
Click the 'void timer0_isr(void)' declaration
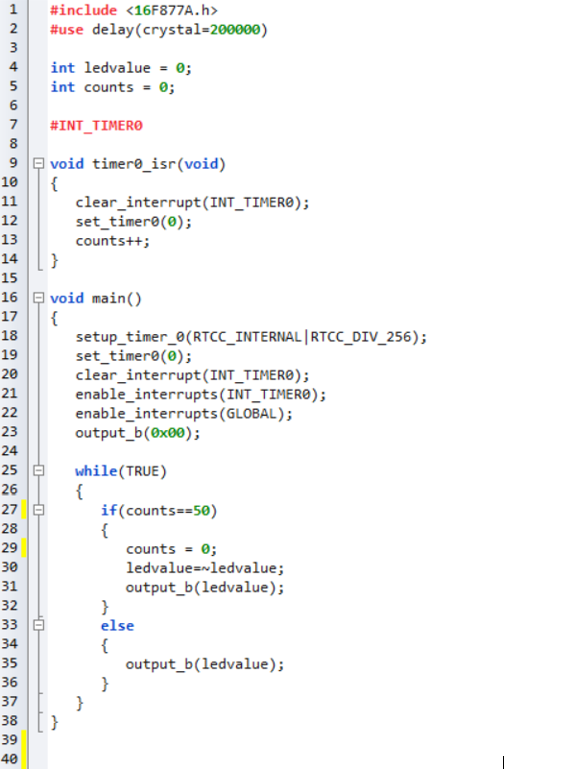coord(138,164)
